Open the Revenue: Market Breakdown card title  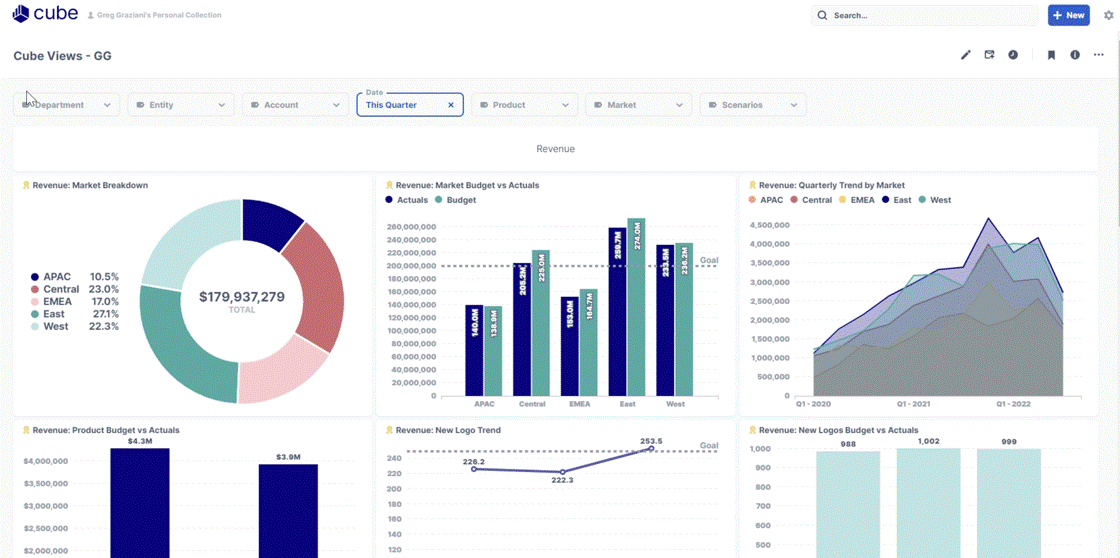[91, 185]
